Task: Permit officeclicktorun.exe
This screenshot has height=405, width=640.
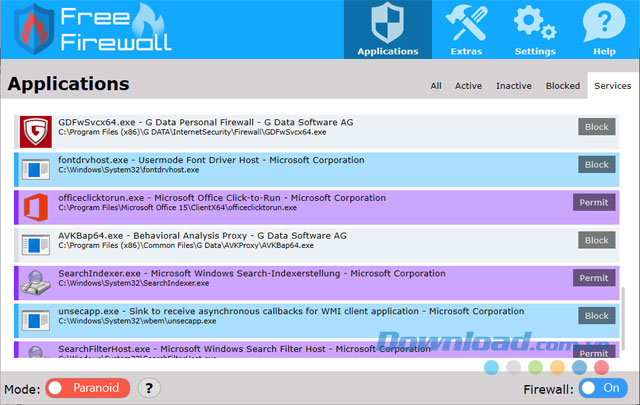Action: click(x=594, y=202)
